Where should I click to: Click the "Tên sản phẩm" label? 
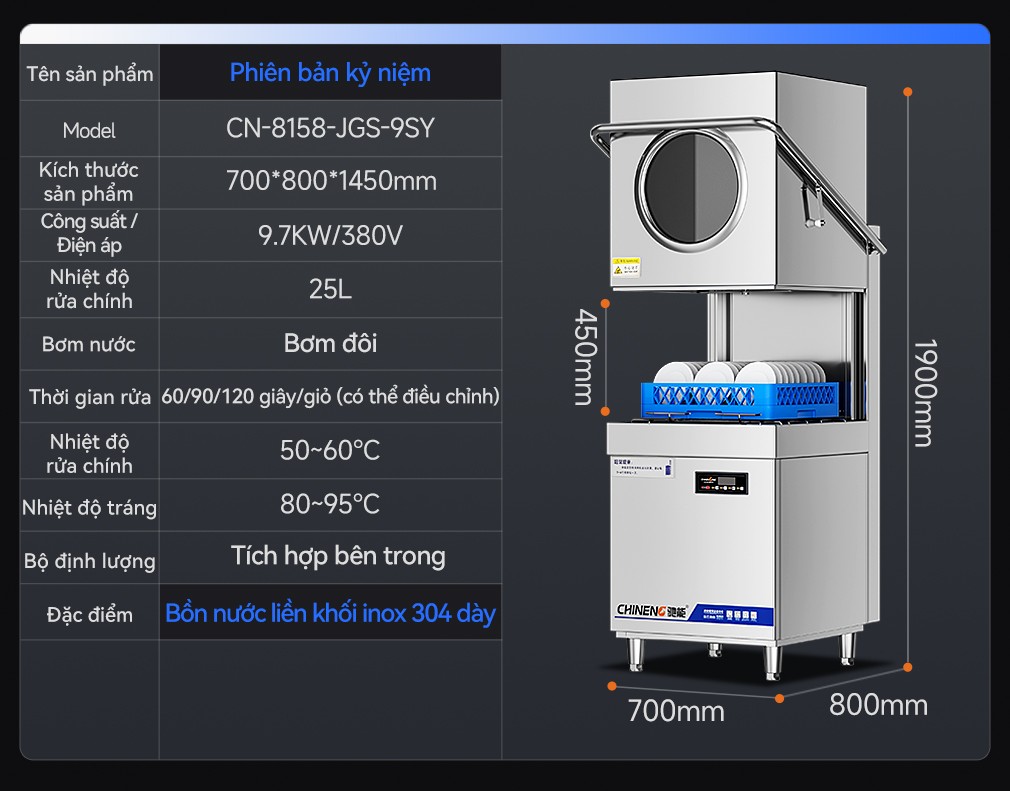pos(90,74)
